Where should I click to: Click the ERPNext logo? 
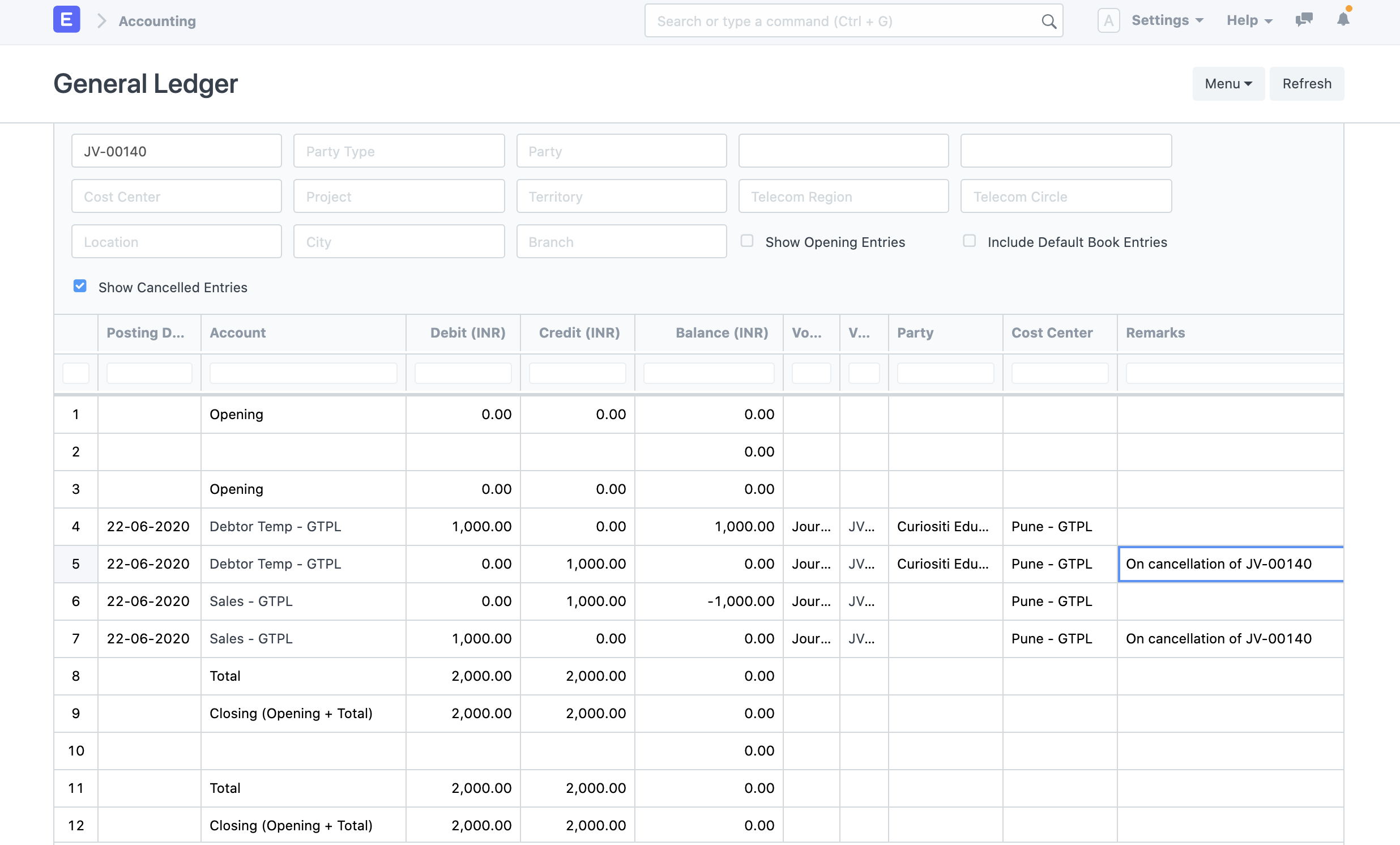coord(66,19)
